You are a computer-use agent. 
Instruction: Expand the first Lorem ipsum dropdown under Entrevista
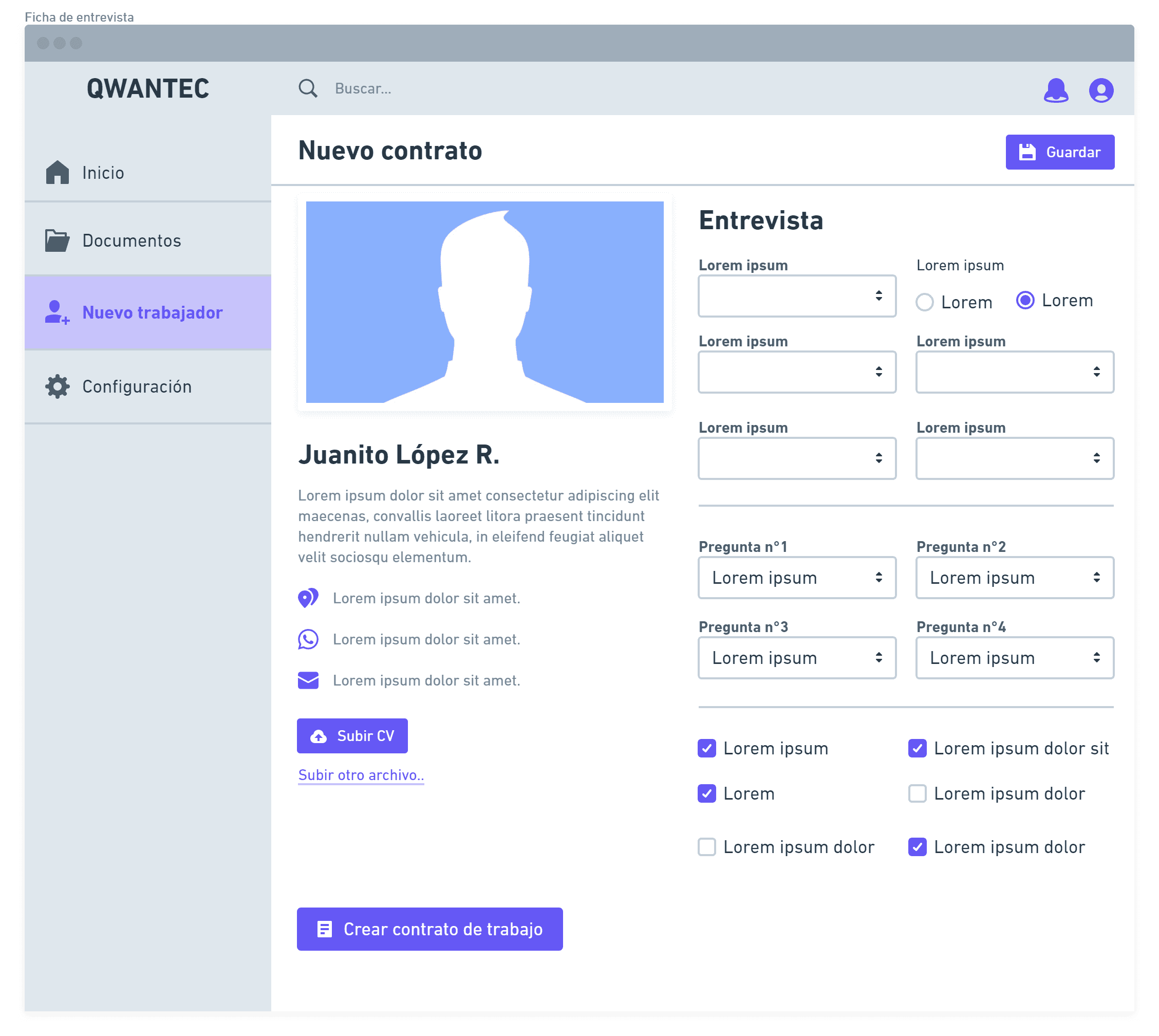tap(797, 296)
